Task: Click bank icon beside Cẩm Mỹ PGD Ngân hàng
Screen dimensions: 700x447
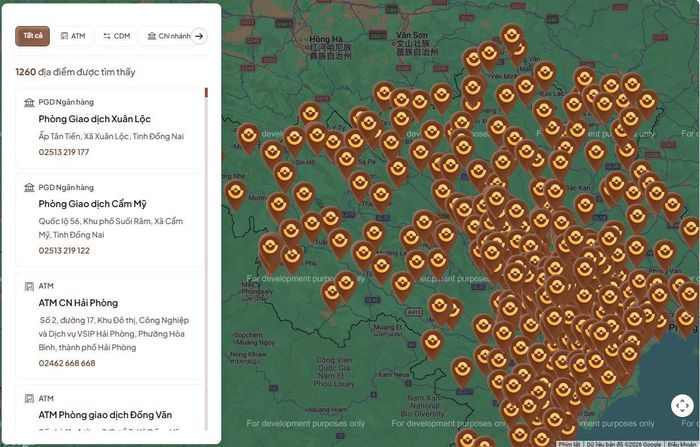Action: tap(29, 188)
